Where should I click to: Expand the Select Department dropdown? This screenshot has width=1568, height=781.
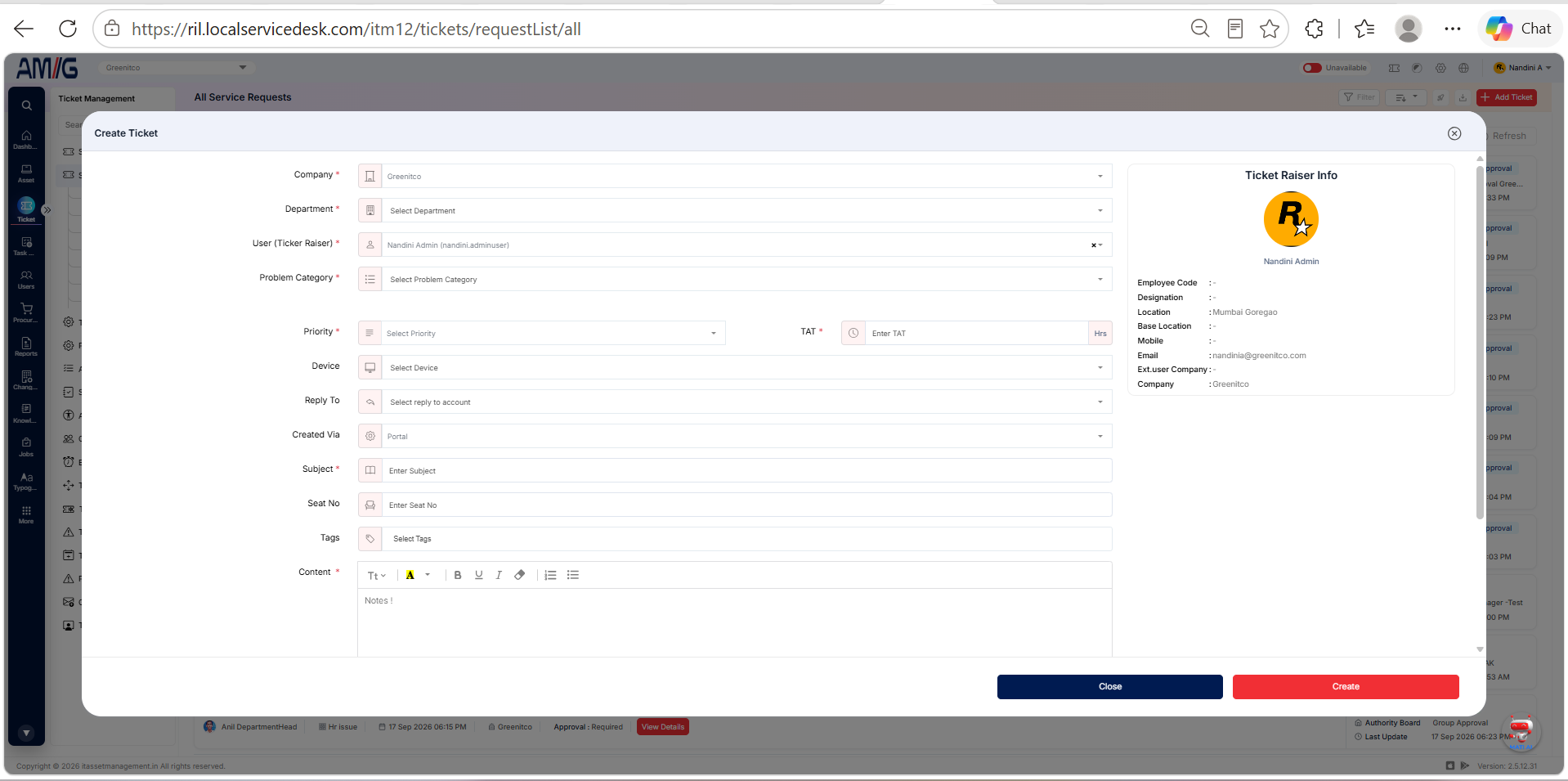(x=735, y=210)
